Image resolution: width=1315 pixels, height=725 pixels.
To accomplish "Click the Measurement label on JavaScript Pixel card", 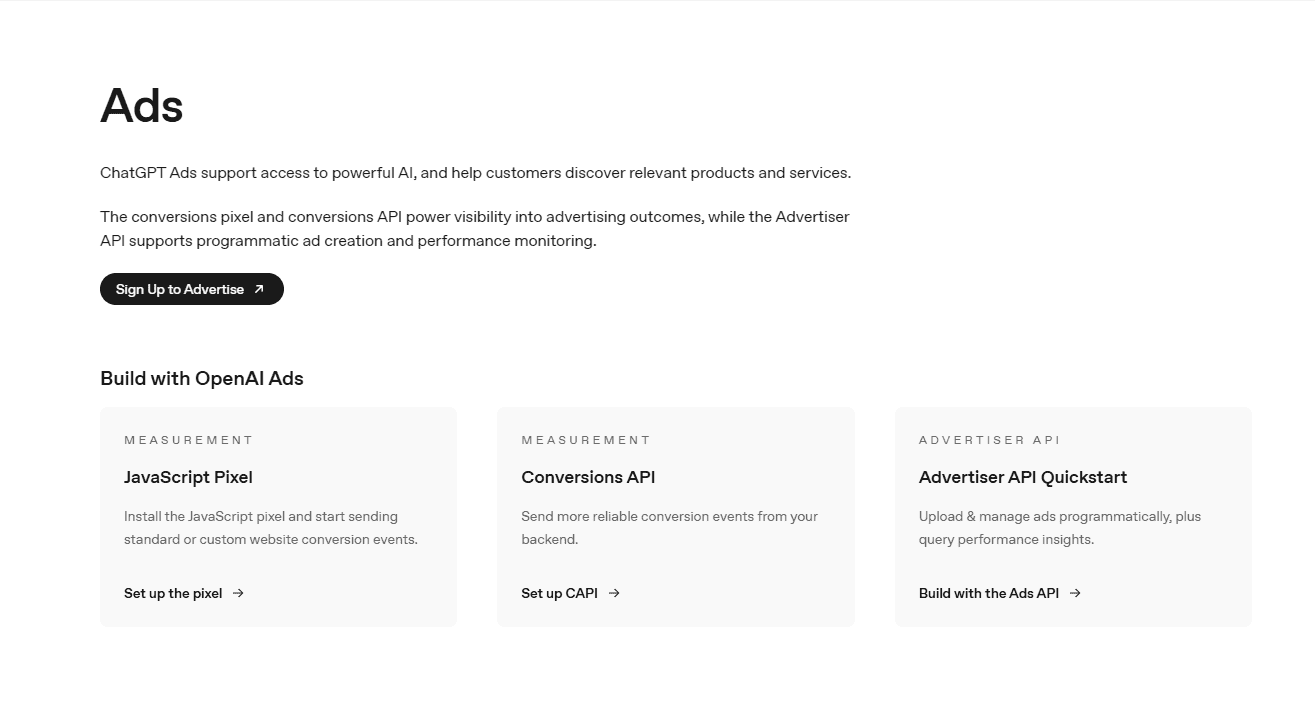I will [189, 440].
